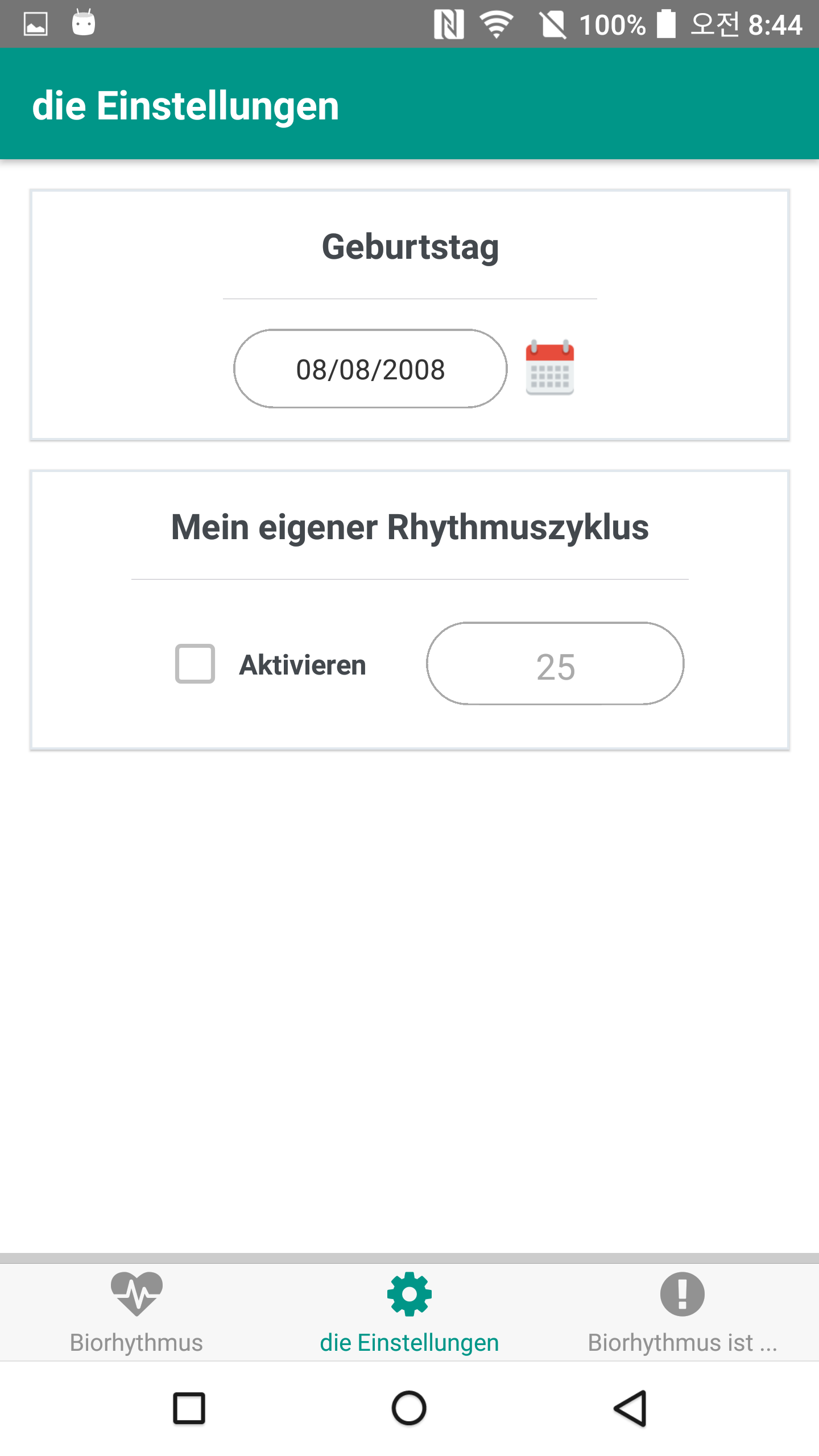
Task: Switch to the Biorhythmus tab label
Action: click(x=136, y=1342)
